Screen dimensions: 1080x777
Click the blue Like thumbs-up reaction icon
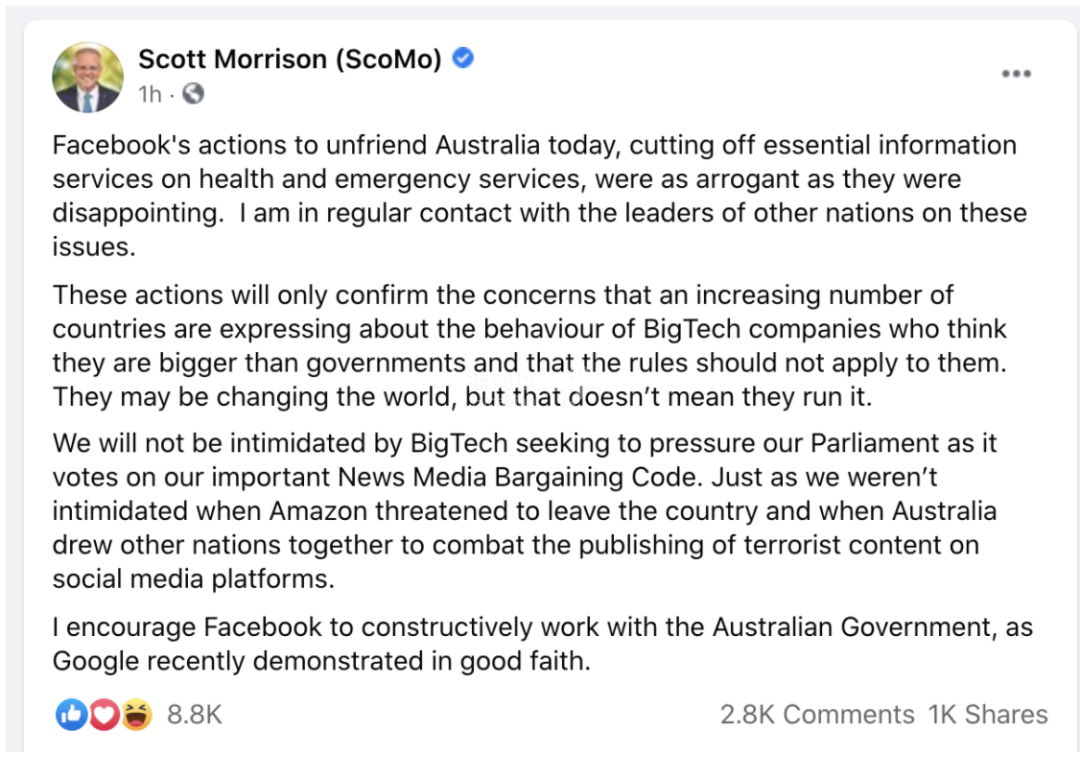pos(71,714)
